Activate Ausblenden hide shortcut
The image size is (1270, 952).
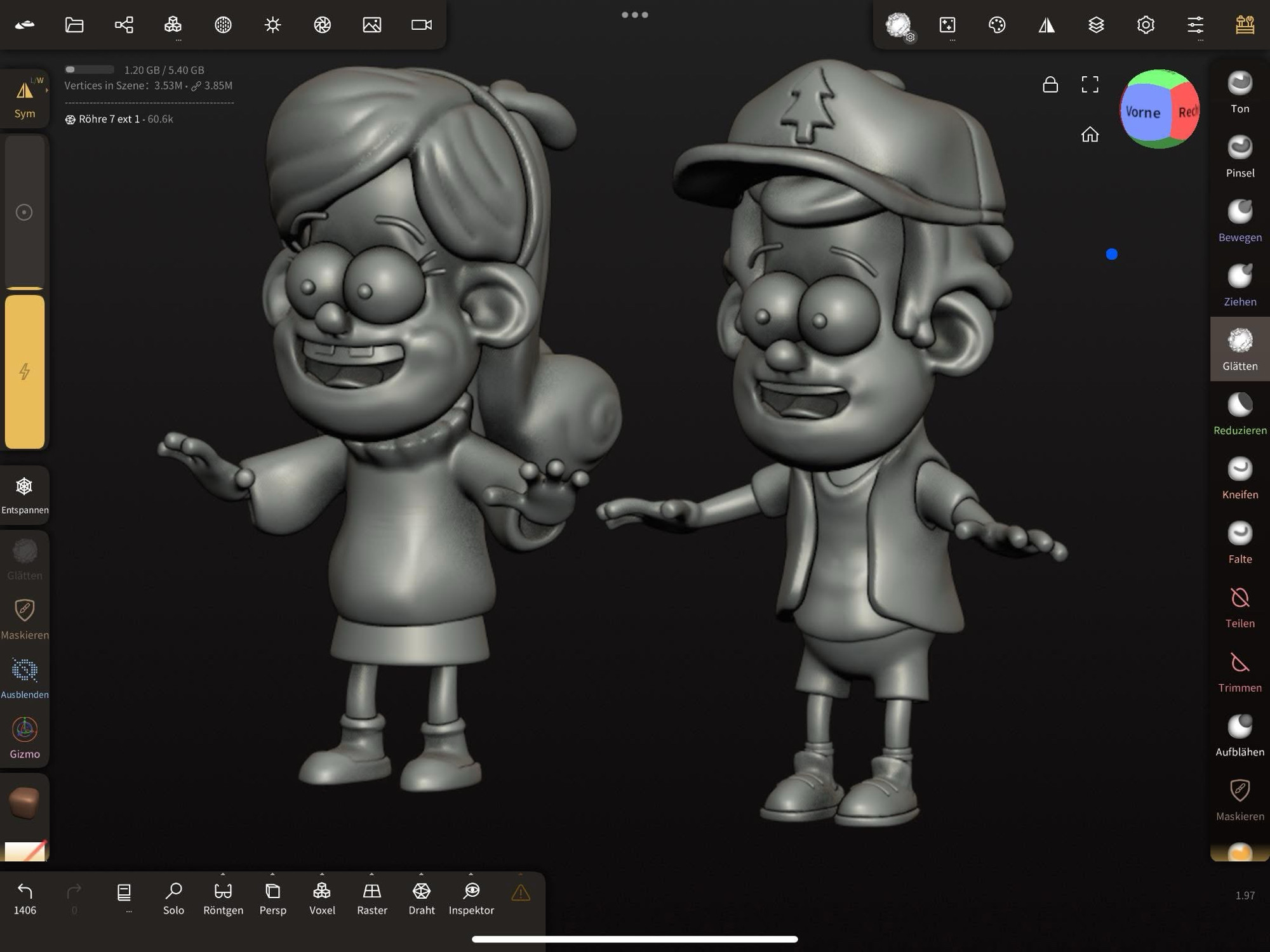tap(25, 678)
